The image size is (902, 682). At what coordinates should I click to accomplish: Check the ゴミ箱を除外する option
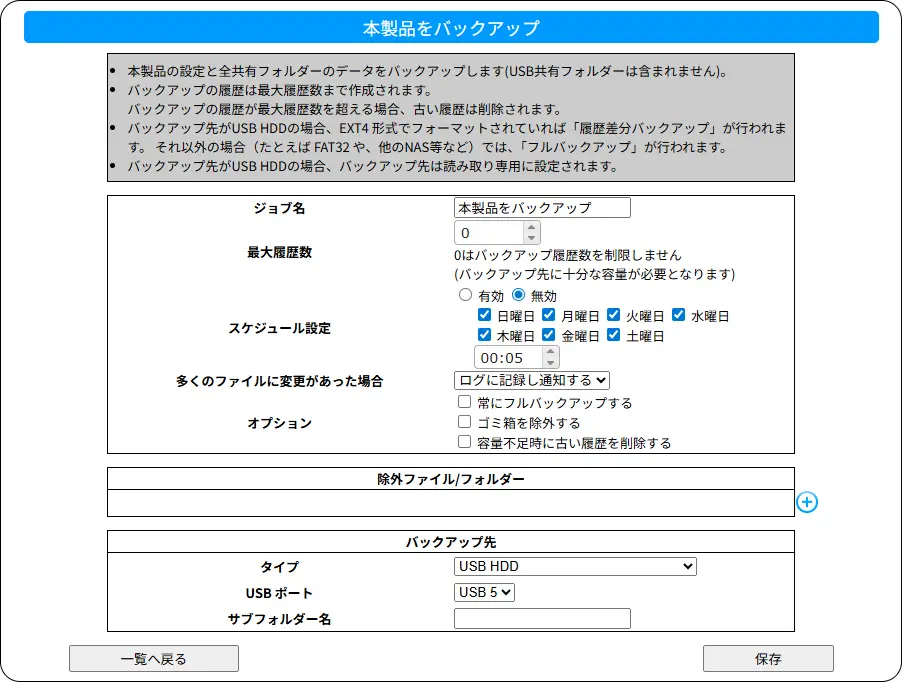[x=465, y=422]
